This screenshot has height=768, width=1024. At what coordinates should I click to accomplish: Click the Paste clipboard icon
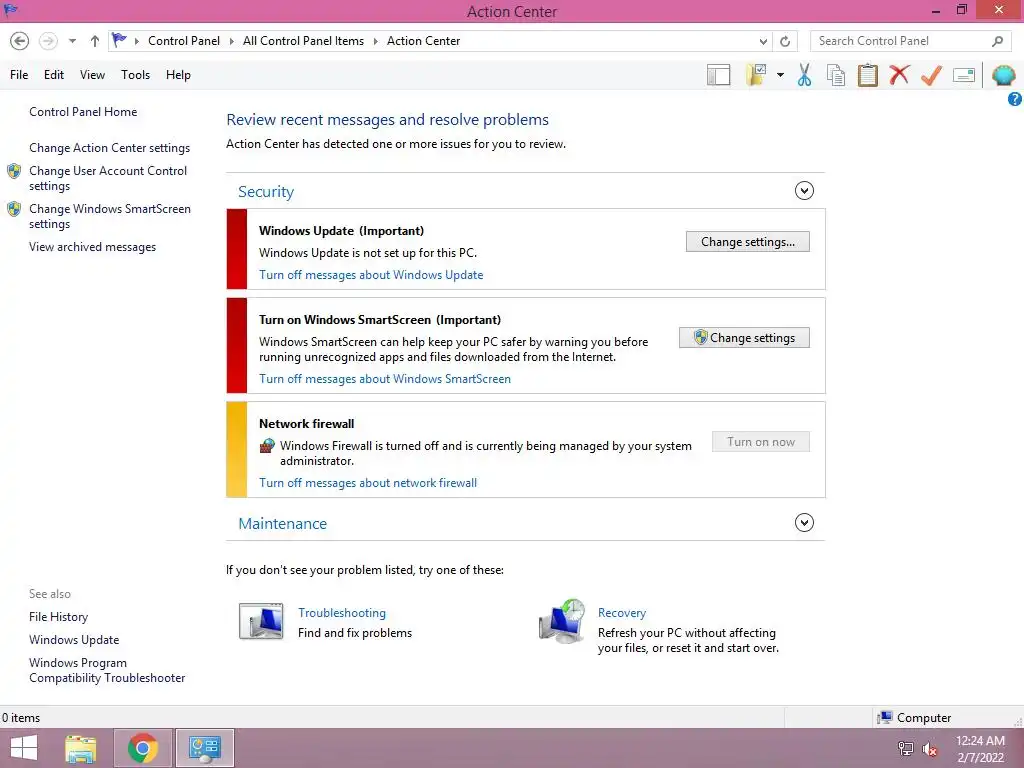(867, 75)
